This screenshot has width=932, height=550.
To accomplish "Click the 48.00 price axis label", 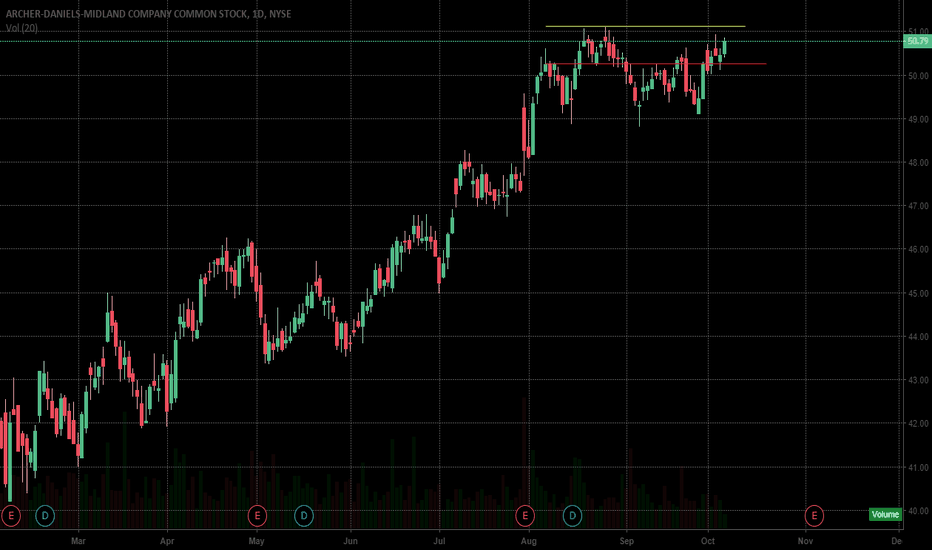I will (918, 162).
